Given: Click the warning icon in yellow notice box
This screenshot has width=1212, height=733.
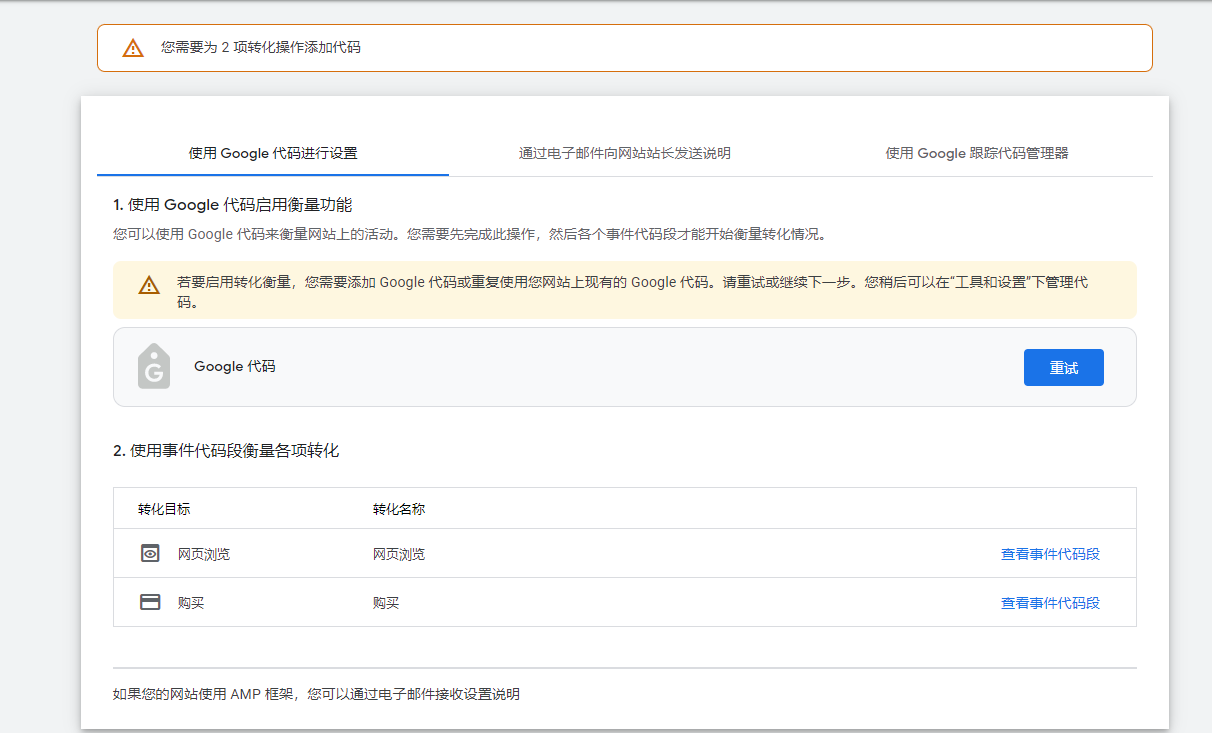Looking at the screenshot, I should tap(149, 285).
